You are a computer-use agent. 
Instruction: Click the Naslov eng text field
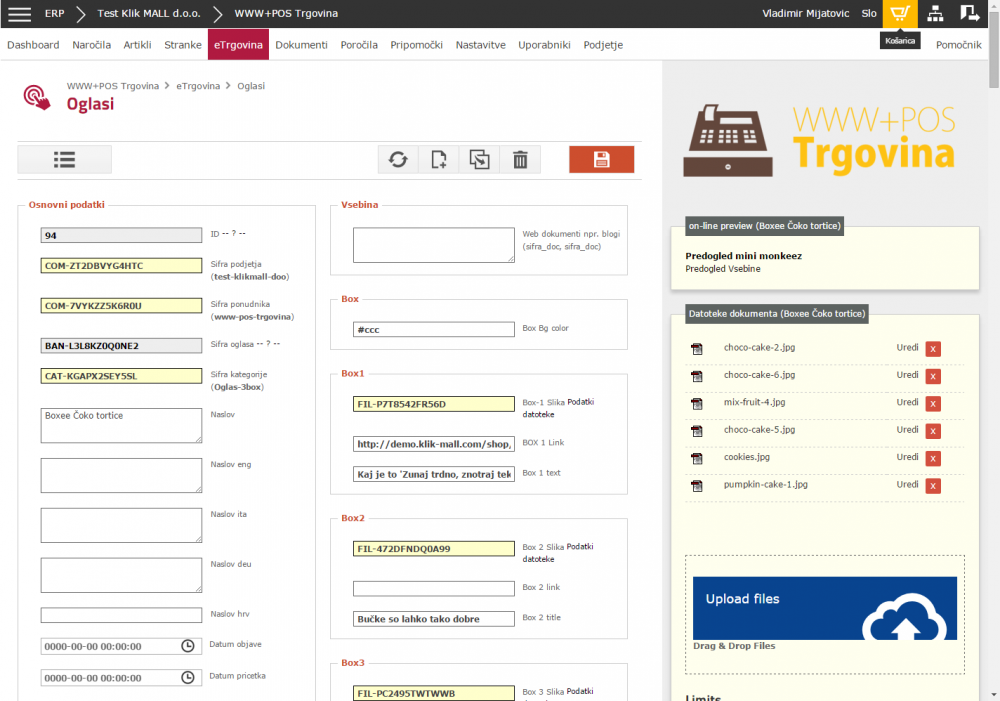click(x=121, y=475)
